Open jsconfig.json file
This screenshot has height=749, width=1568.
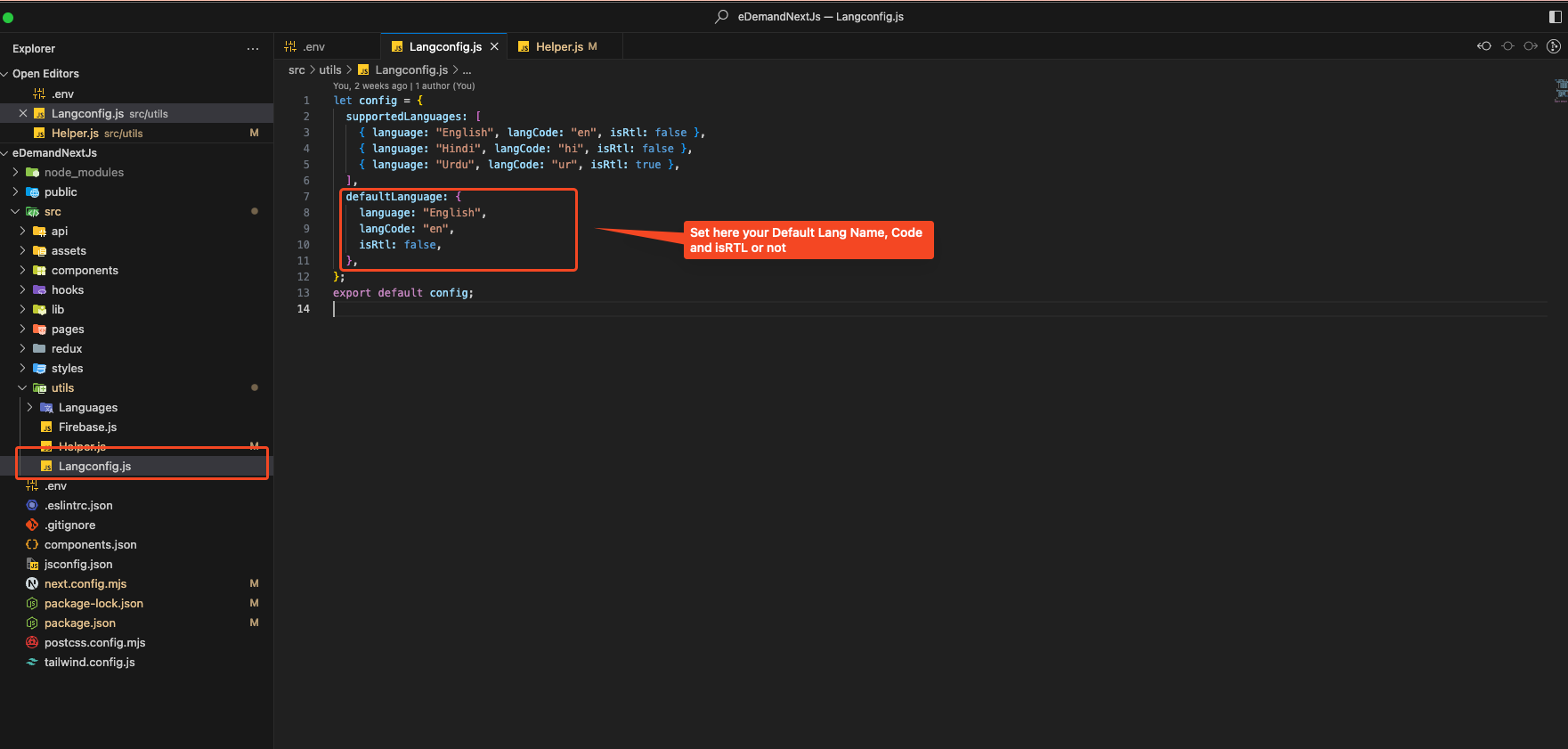click(x=78, y=565)
